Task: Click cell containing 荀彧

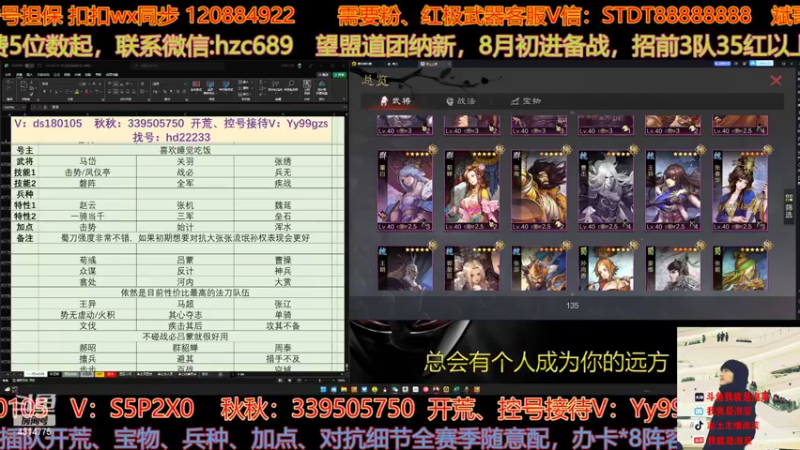Action: click(87, 260)
